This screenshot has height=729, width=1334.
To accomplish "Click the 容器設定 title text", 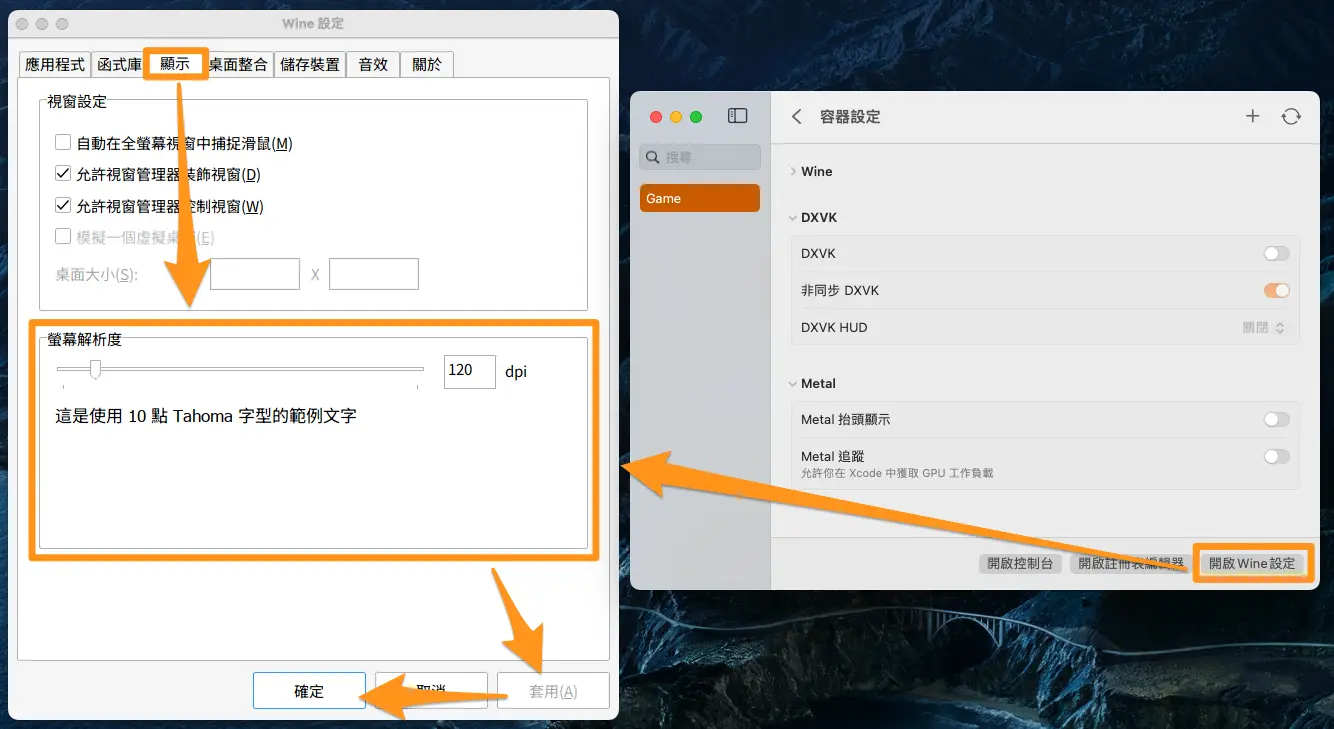I will pos(850,117).
